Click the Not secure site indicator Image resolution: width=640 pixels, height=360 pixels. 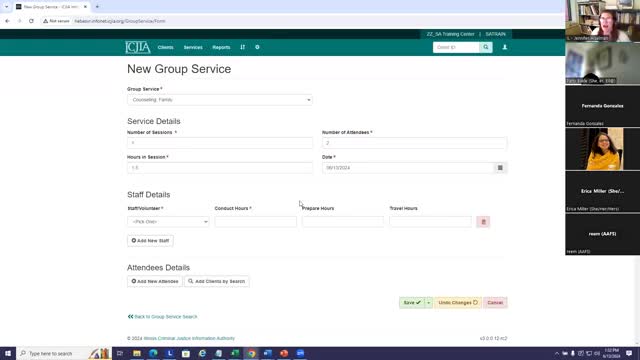pyautogui.click(x=56, y=21)
